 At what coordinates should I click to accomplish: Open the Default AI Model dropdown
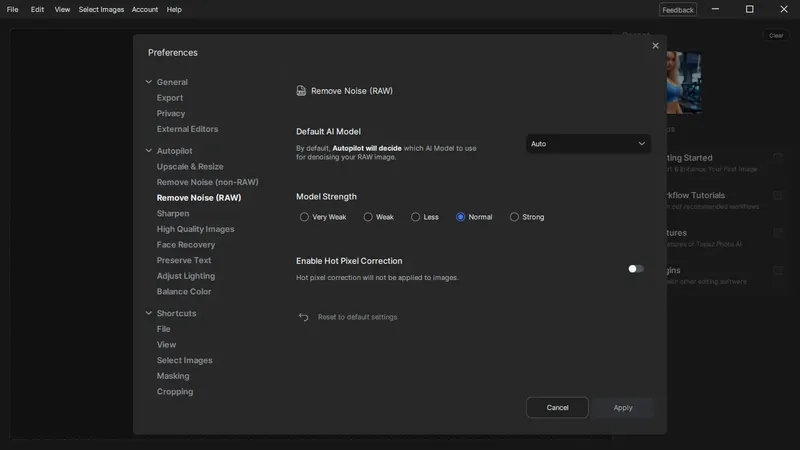588,144
